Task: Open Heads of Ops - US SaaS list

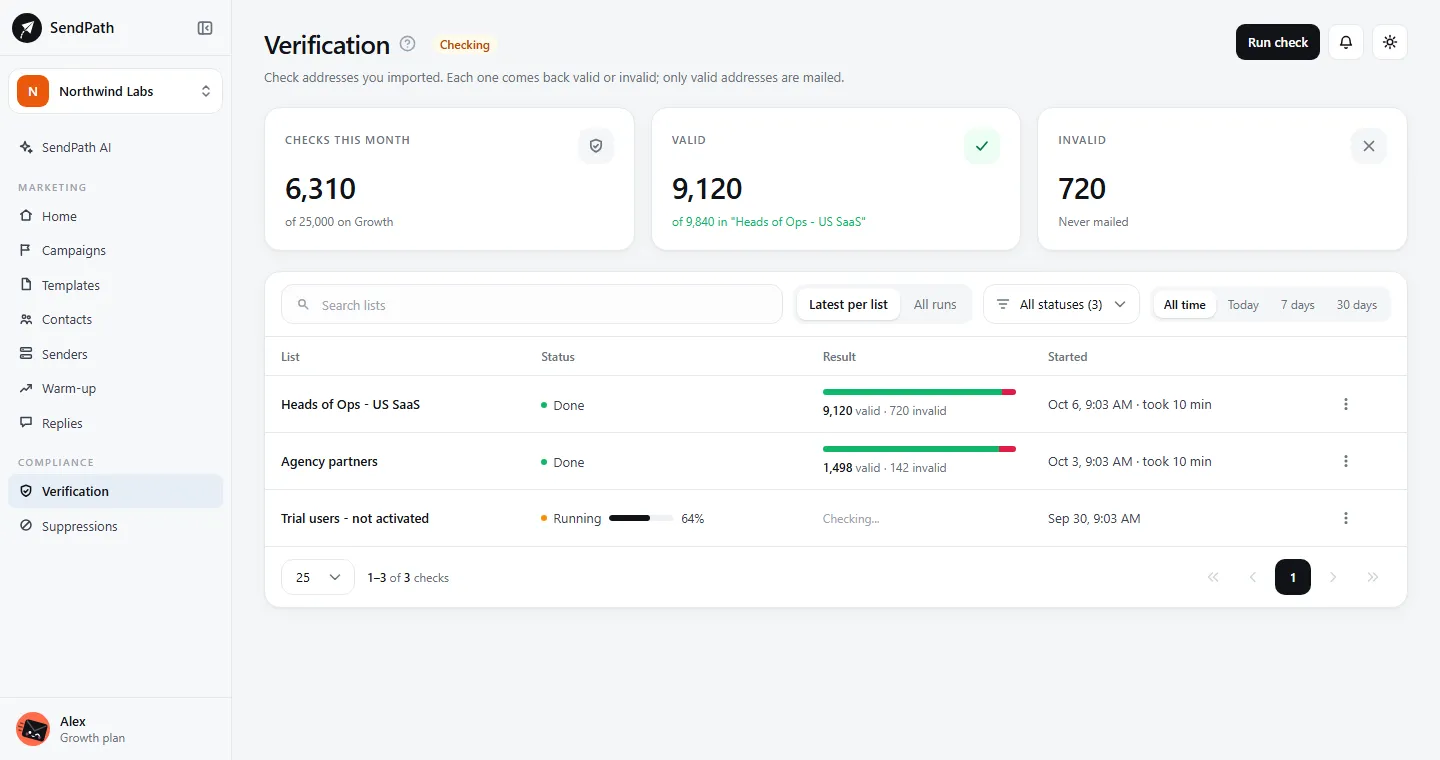Action: pos(351,404)
